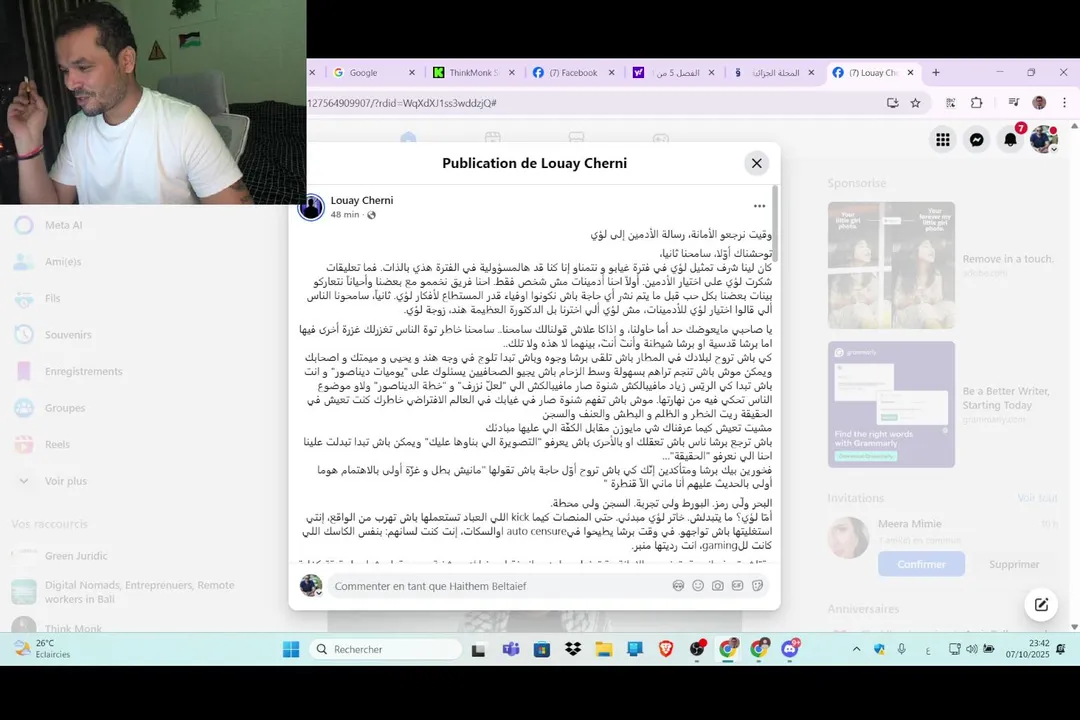The image size is (1080, 720).
Task: Open Discord from the taskbar
Action: point(789,649)
